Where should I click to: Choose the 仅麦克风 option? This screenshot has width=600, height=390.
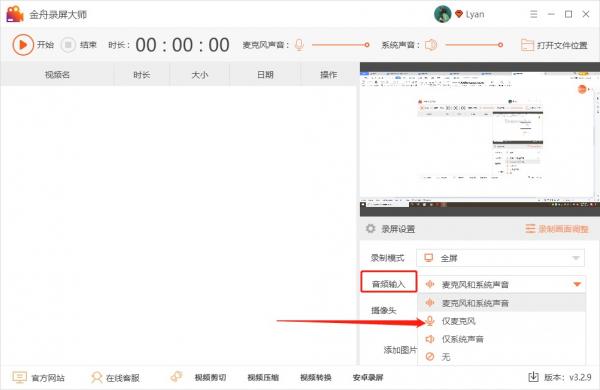(502, 321)
